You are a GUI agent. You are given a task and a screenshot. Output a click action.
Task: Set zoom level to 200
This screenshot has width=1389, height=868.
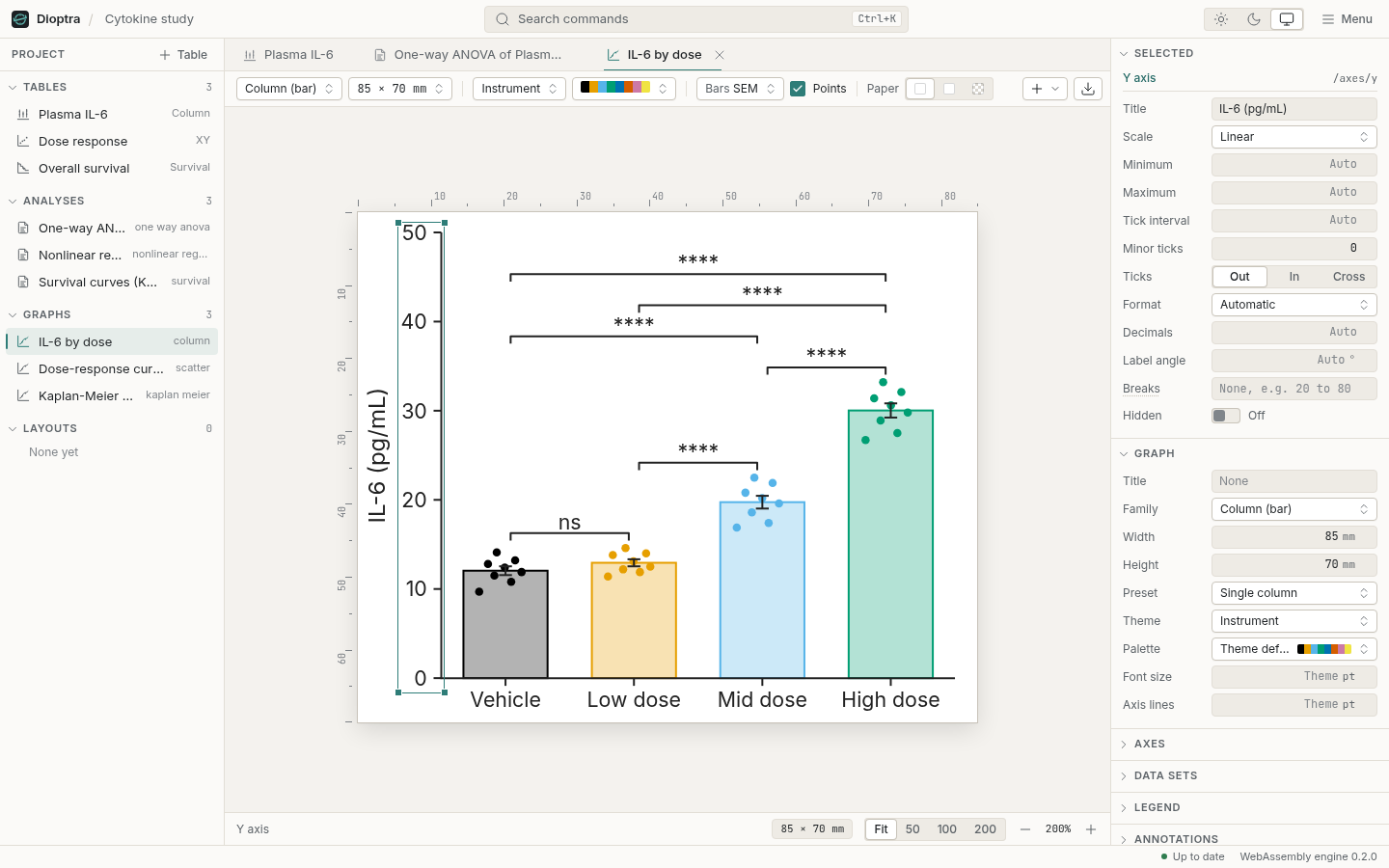(985, 829)
